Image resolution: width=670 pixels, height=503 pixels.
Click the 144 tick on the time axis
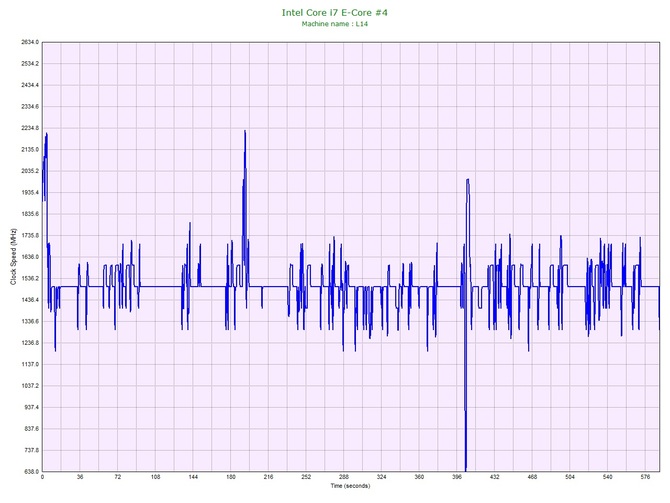(193, 477)
